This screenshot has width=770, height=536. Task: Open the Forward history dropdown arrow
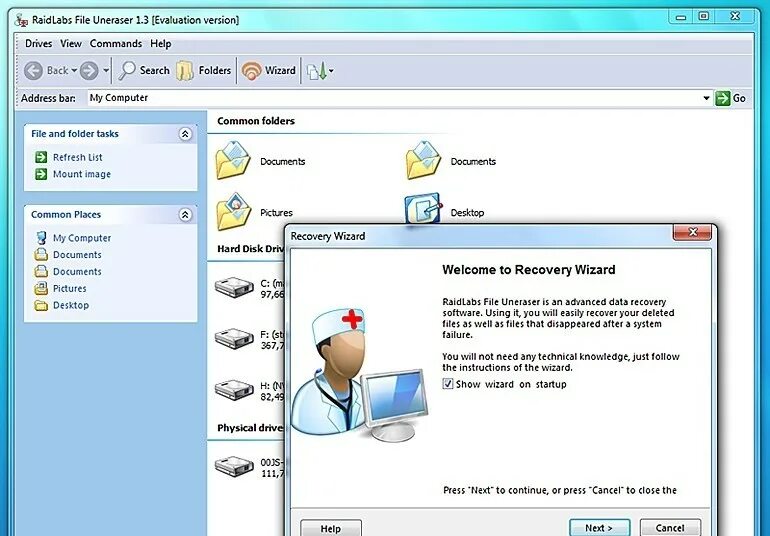106,71
